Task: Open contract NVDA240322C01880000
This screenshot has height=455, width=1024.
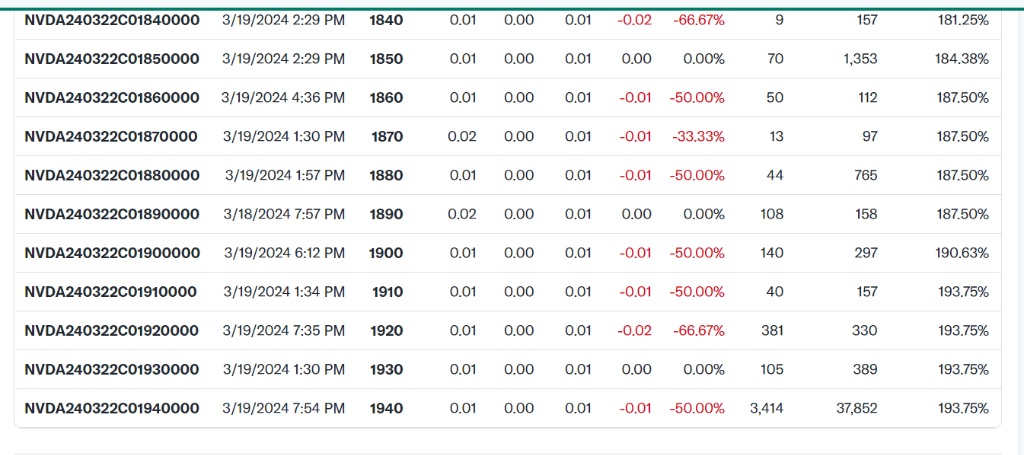Action: (x=112, y=176)
